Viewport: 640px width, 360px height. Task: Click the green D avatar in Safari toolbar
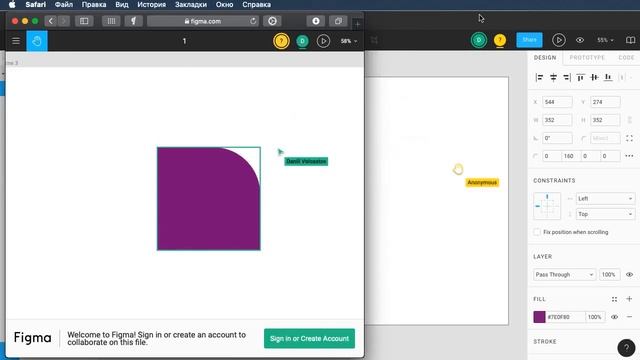pos(302,41)
